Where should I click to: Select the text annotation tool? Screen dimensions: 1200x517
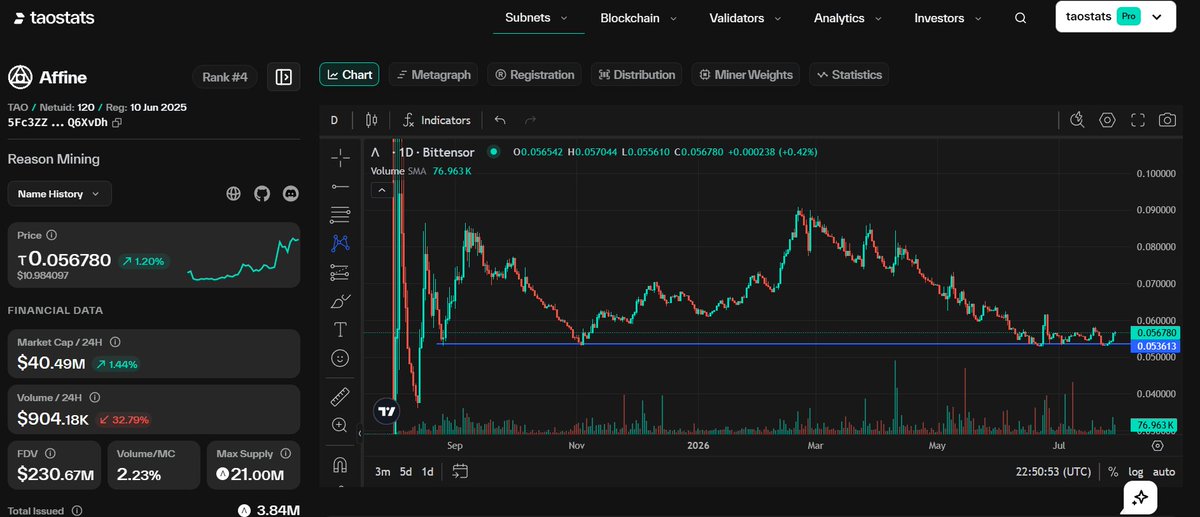(340, 329)
